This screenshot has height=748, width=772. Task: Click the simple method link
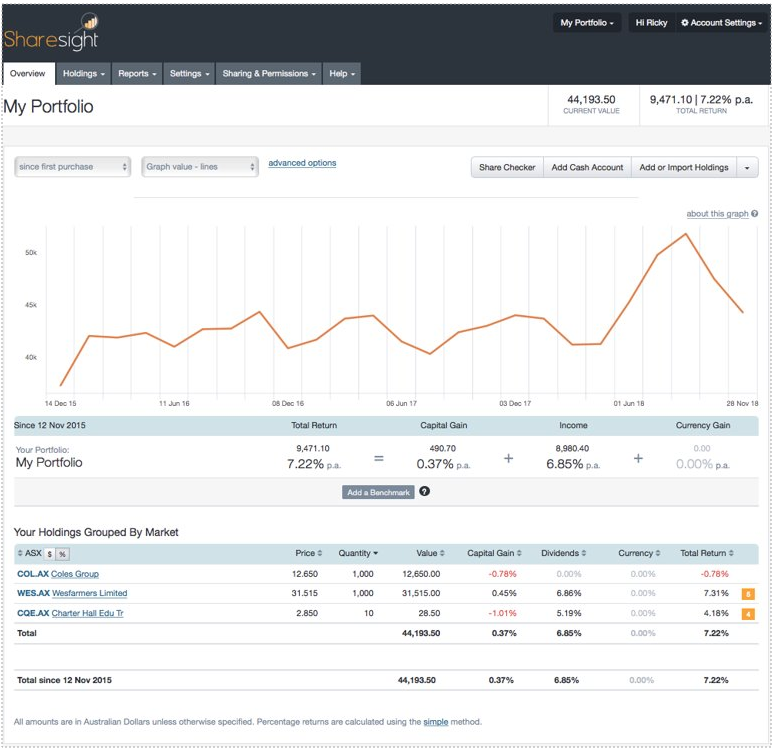(x=436, y=721)
